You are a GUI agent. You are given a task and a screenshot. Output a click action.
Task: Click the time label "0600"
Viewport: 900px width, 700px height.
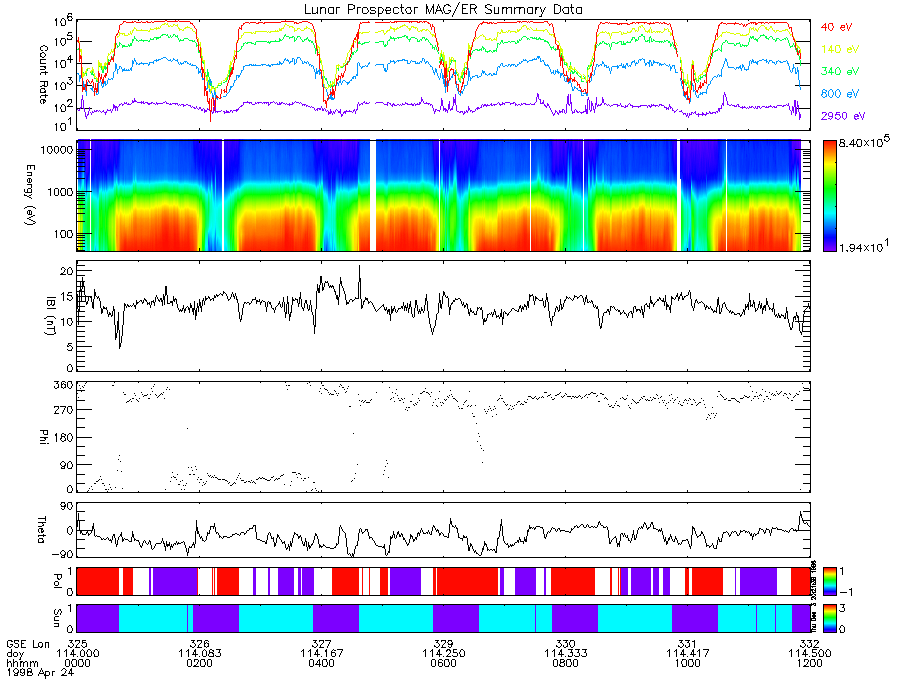(x=444, y=663)
